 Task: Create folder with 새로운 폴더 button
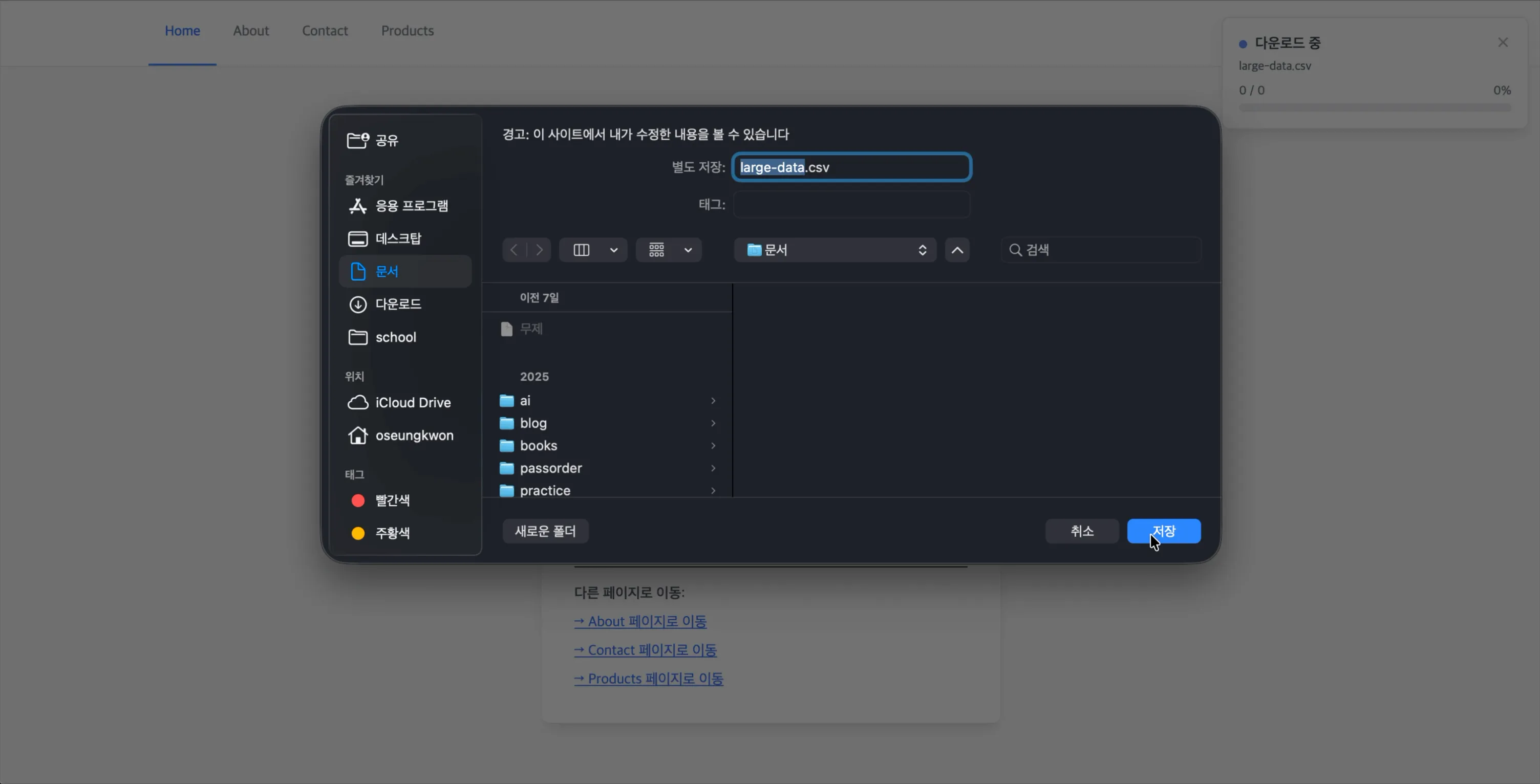click(x=545, y=531)
